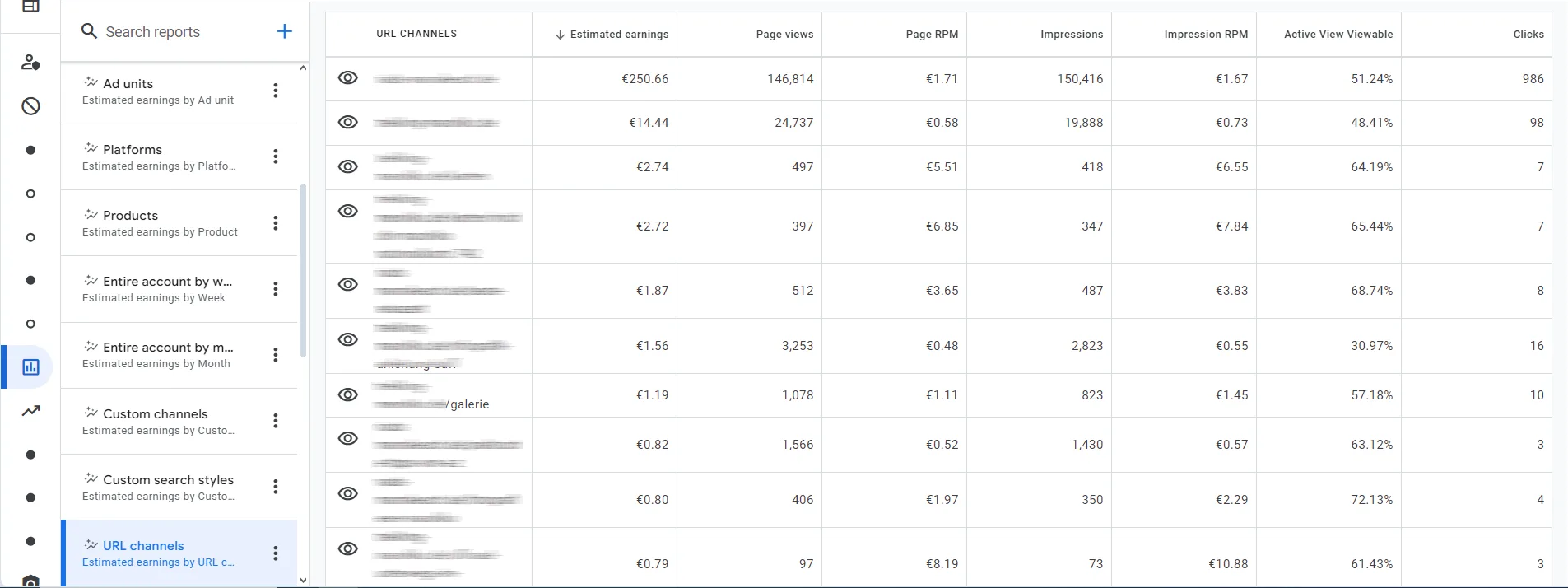The width and height of the screenshot is (1568, 588).
Task: Open the block controls icon in sidebar
Action: (30, 106)
